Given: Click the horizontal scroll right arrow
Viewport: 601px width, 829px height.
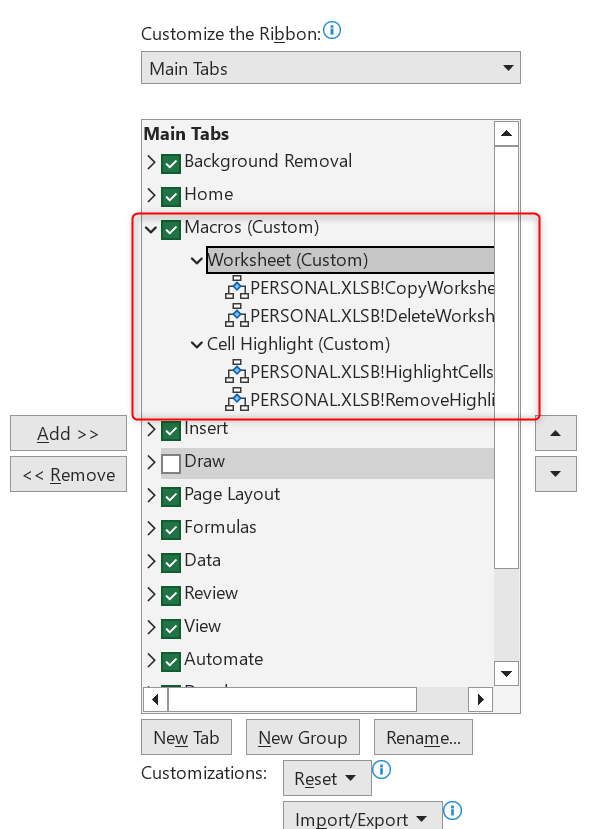Looking at the screenshot, I should tap(480, 699).
